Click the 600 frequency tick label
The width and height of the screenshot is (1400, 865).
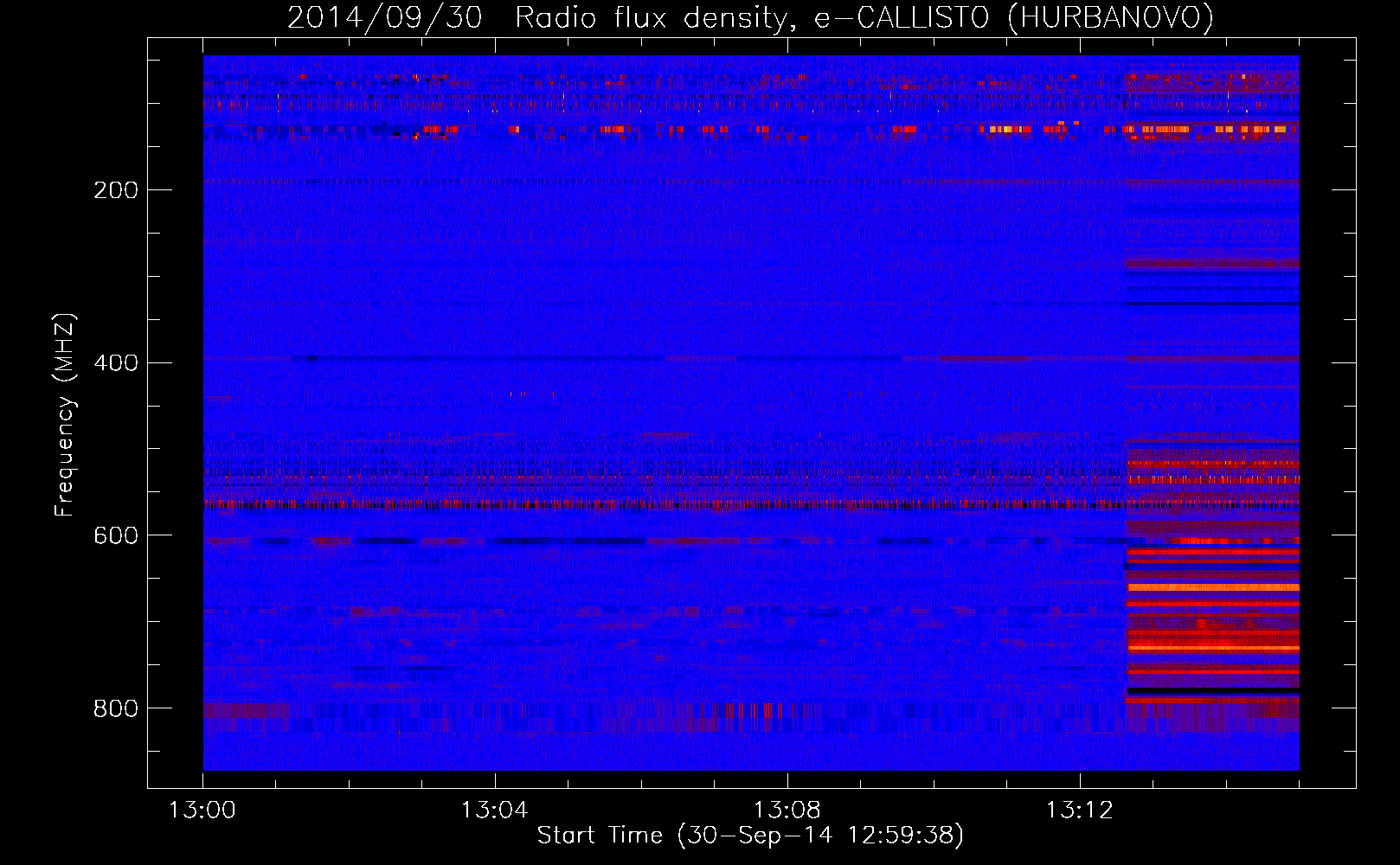116,536
